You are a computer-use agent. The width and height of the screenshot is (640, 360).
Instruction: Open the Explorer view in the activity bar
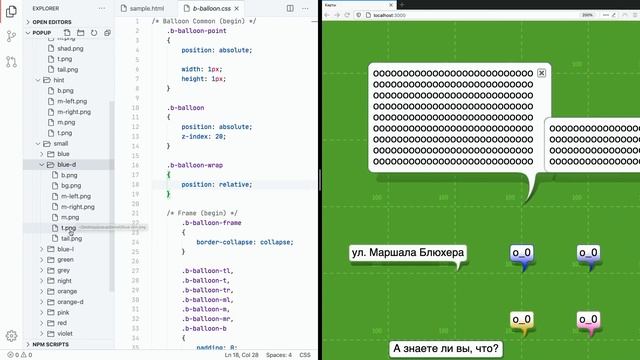click(x=11, y=11)
